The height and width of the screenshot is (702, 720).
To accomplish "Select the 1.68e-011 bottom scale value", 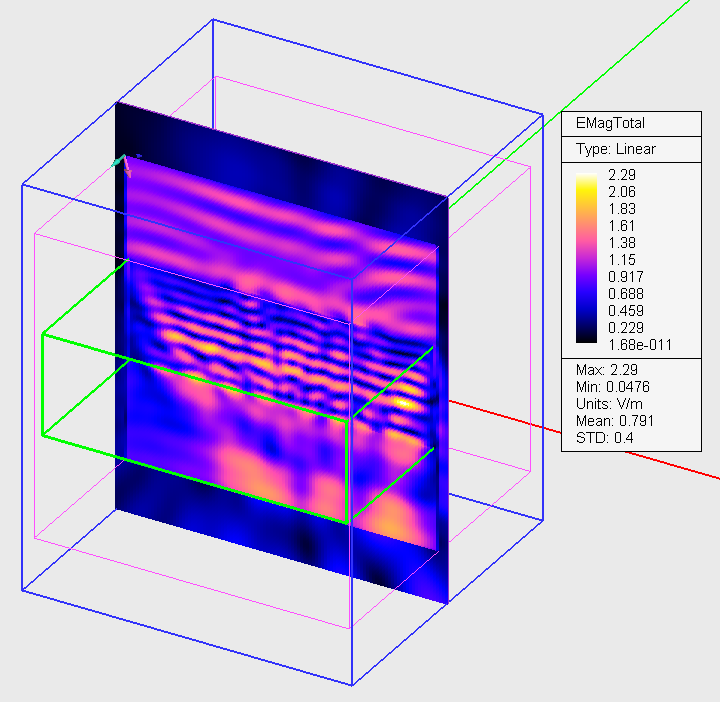I will 640,345.
